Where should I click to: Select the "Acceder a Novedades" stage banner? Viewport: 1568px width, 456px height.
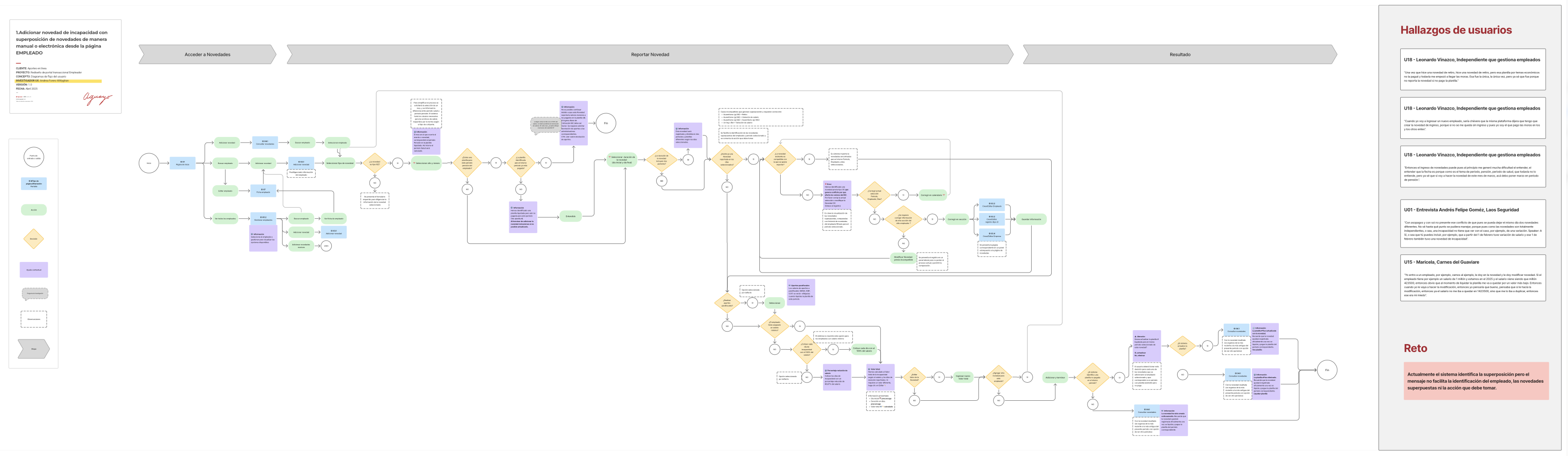(x=207, y=54)
